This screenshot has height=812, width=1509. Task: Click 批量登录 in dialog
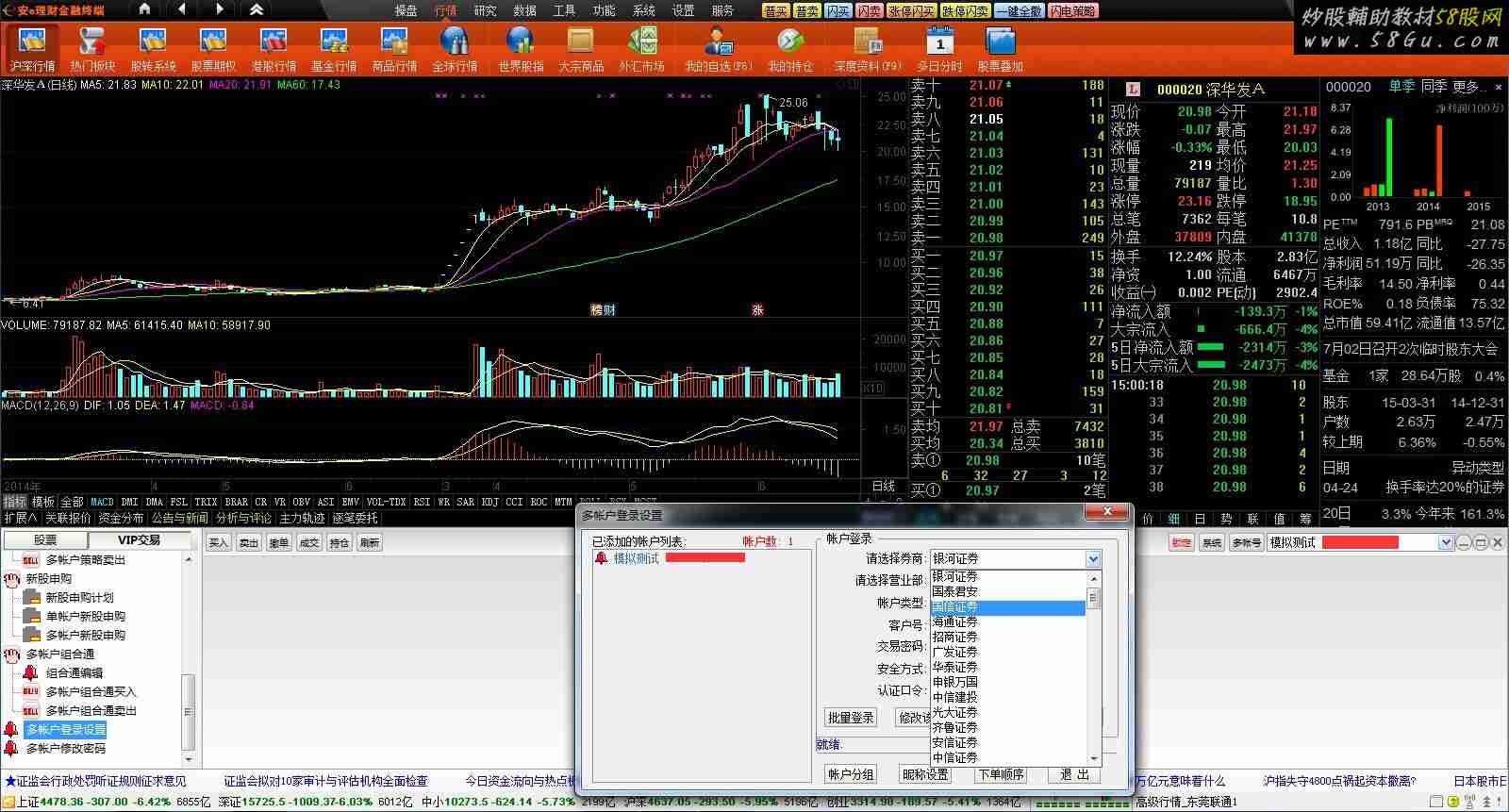point(851,718)
